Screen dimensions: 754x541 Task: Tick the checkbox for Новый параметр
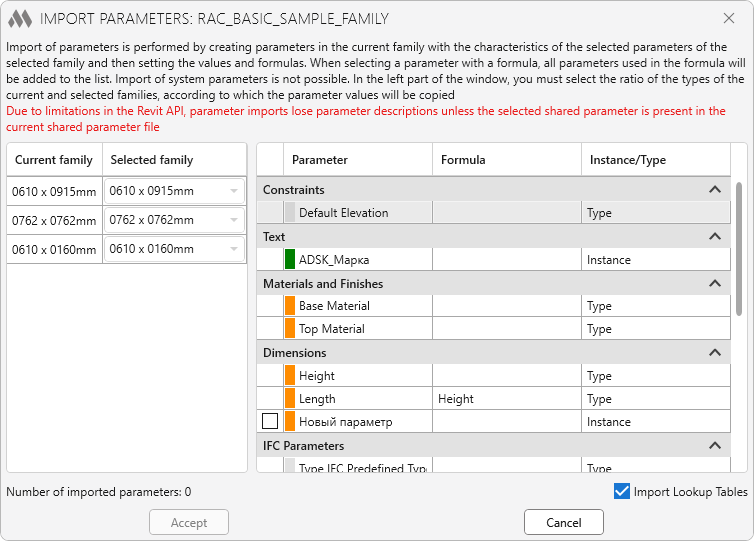(x=270, y=421)
